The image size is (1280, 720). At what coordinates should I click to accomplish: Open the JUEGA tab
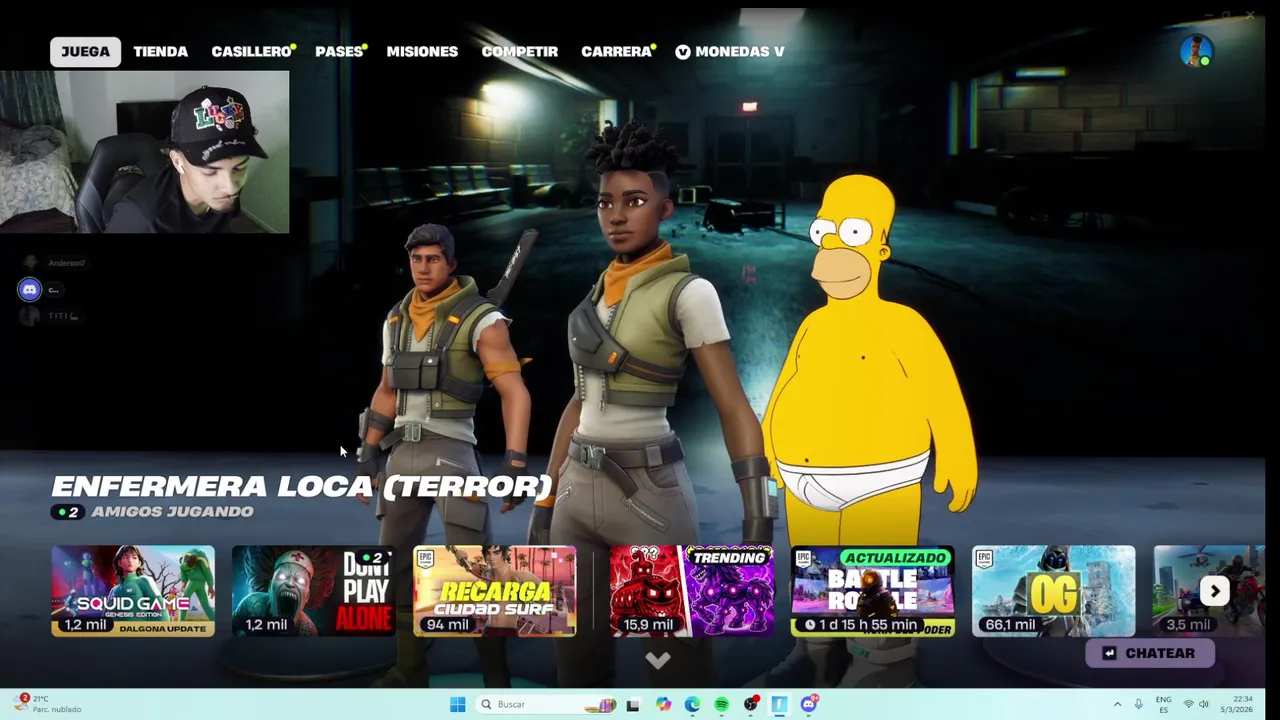85,52
